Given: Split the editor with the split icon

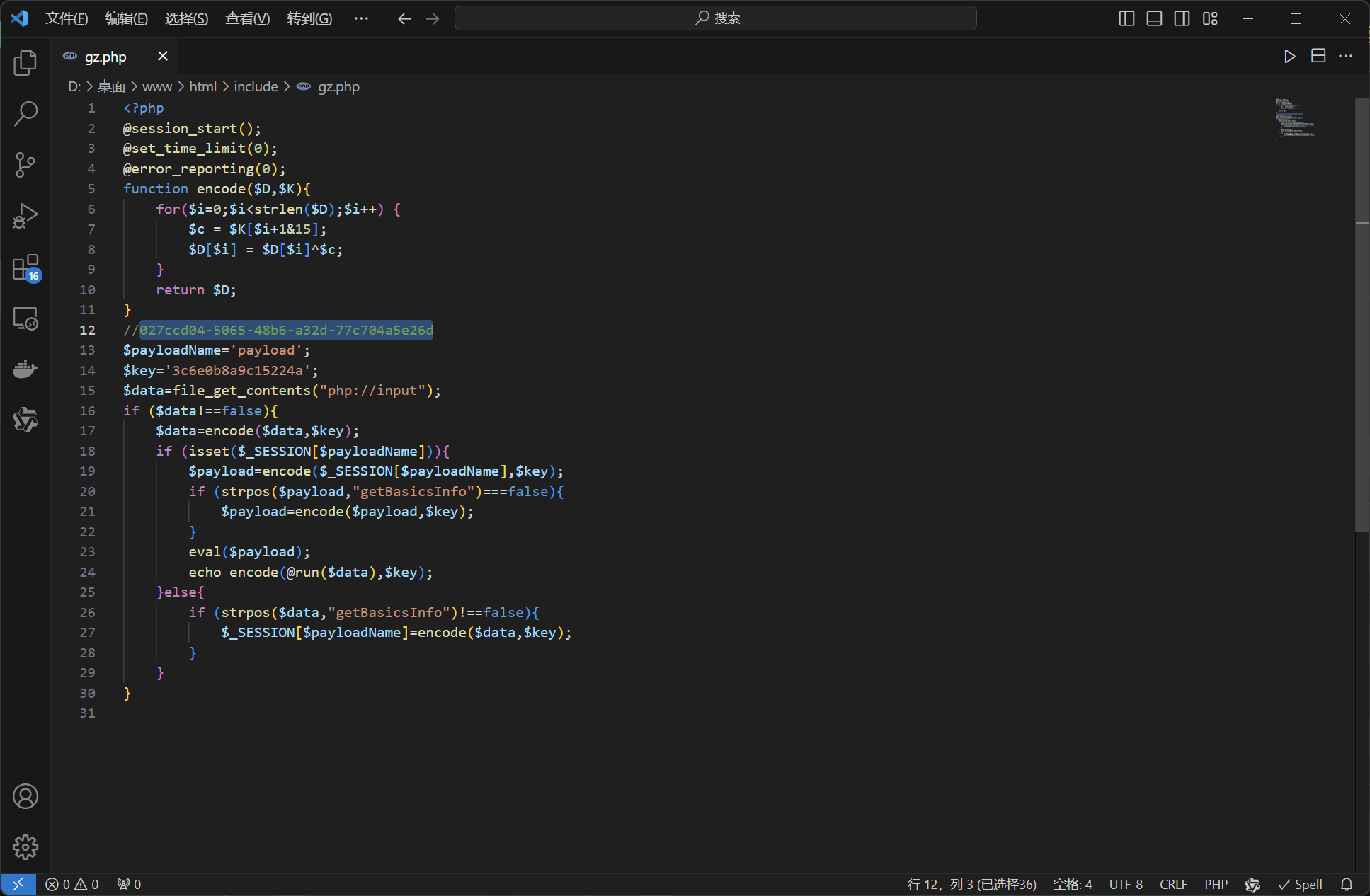Looking at the screenshot, I should tap(1318, 56).
